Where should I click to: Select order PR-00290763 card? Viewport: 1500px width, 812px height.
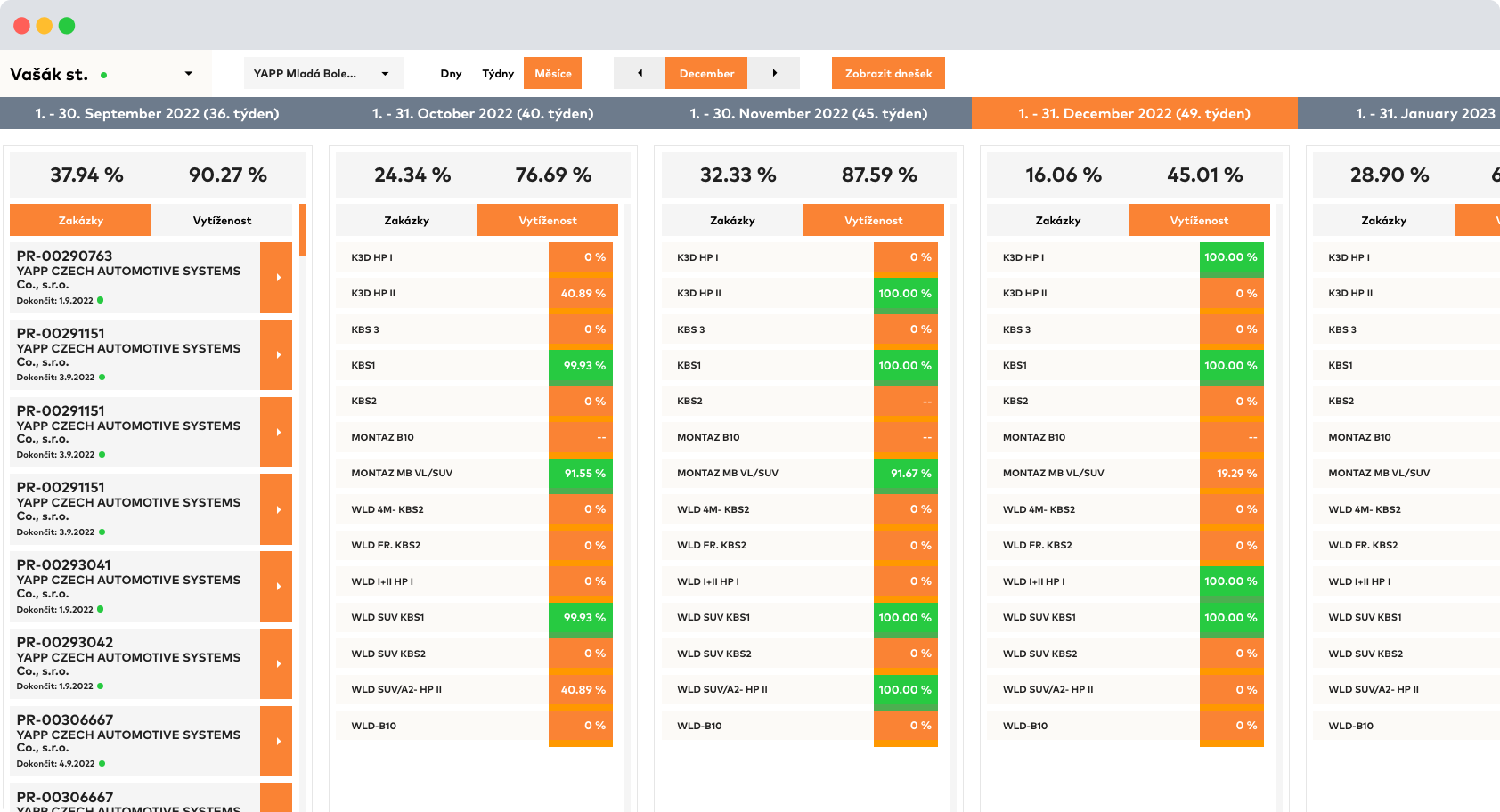pyautogui.click(x=135, y=278)
